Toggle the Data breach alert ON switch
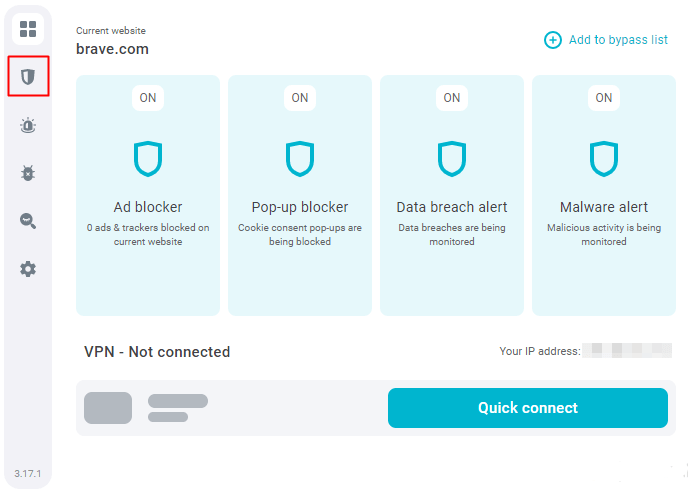This screenshot has width=695, height=490. 452,98
